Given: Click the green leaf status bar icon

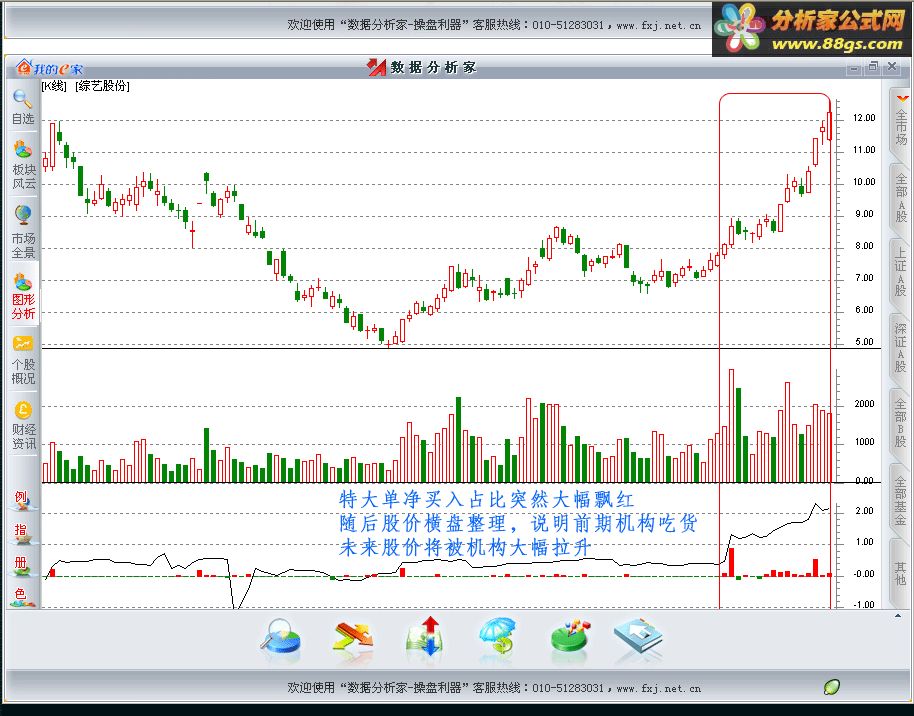Looking at the screenshot, I should coord(832,687).
